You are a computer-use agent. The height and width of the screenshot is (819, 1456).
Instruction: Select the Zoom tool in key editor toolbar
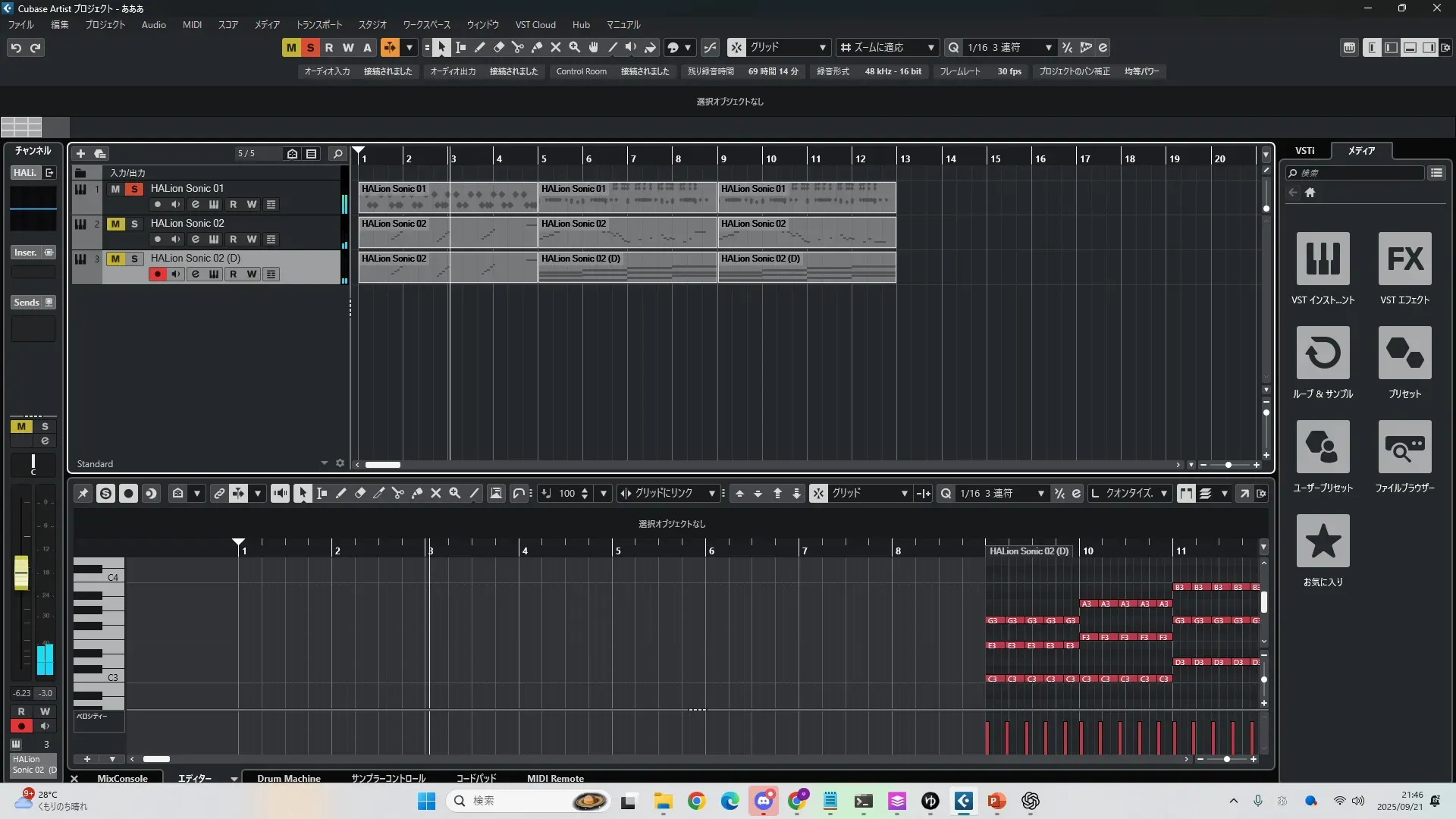click(x=455, y=494)
